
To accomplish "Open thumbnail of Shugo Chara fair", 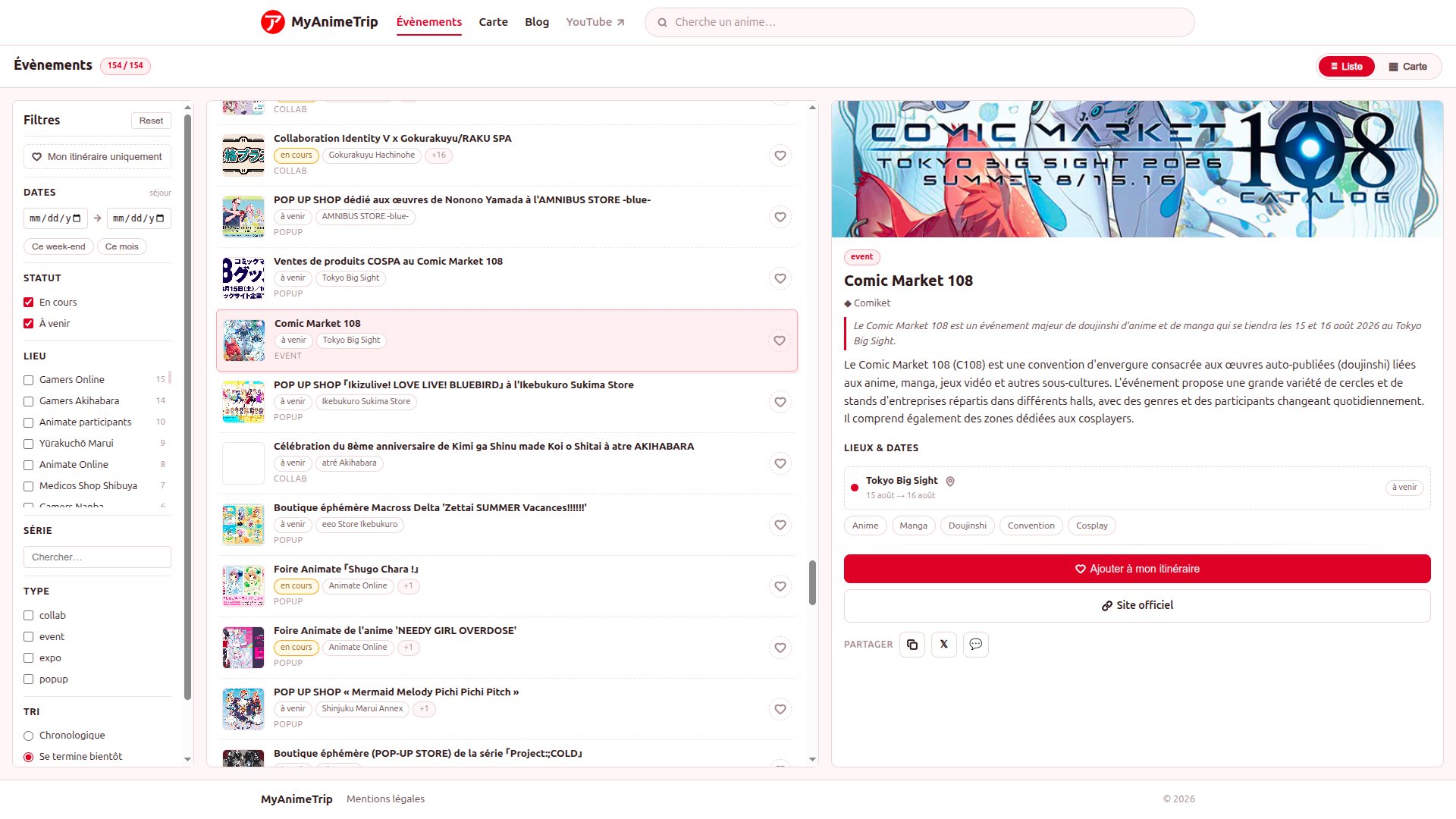I will pyautogui.click(x=243, y=585).
